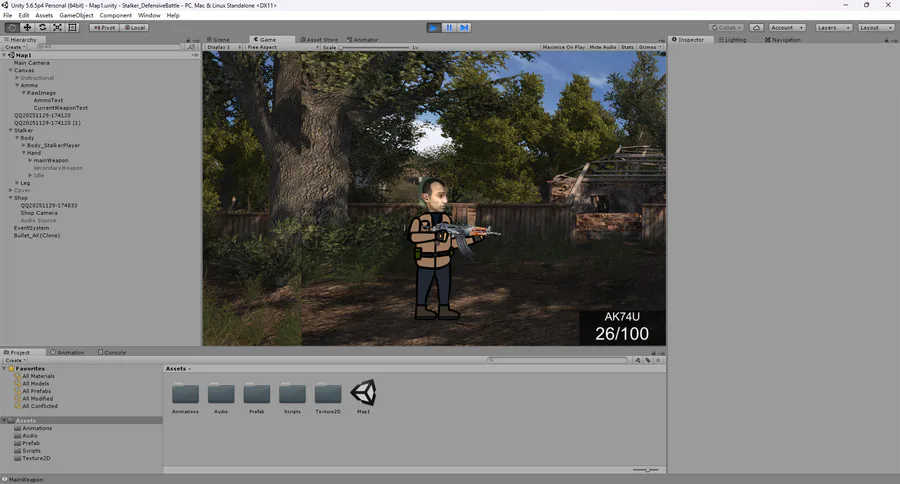Adjust the Project icon size slider
This screenshot has width=900, height=484.
point(646,470)
